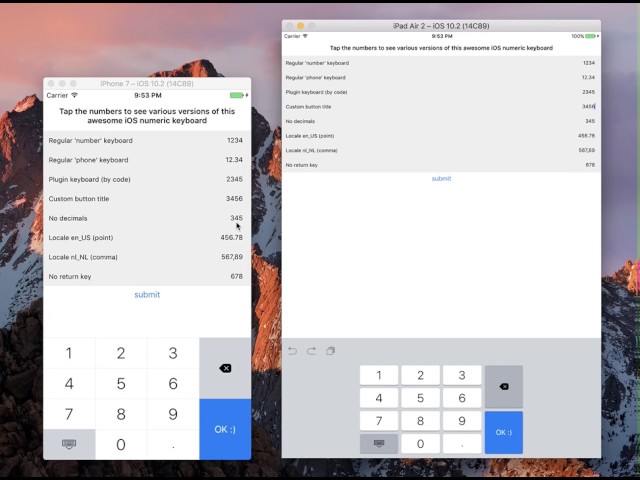Click "Locale nl_NL (comma)" label on iPhone

tap(83, 257)
